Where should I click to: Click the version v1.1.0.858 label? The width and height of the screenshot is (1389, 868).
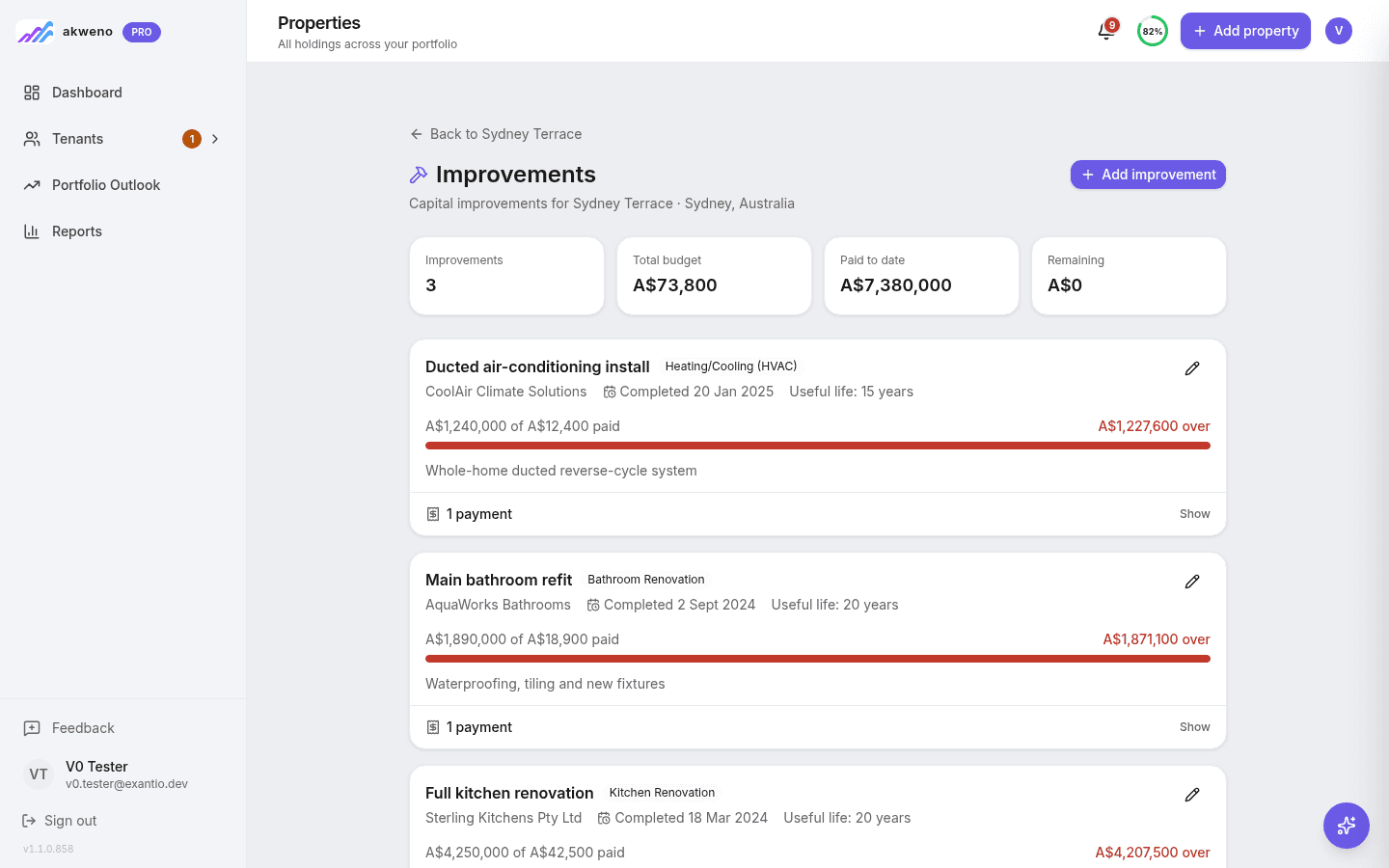point(48,849)
